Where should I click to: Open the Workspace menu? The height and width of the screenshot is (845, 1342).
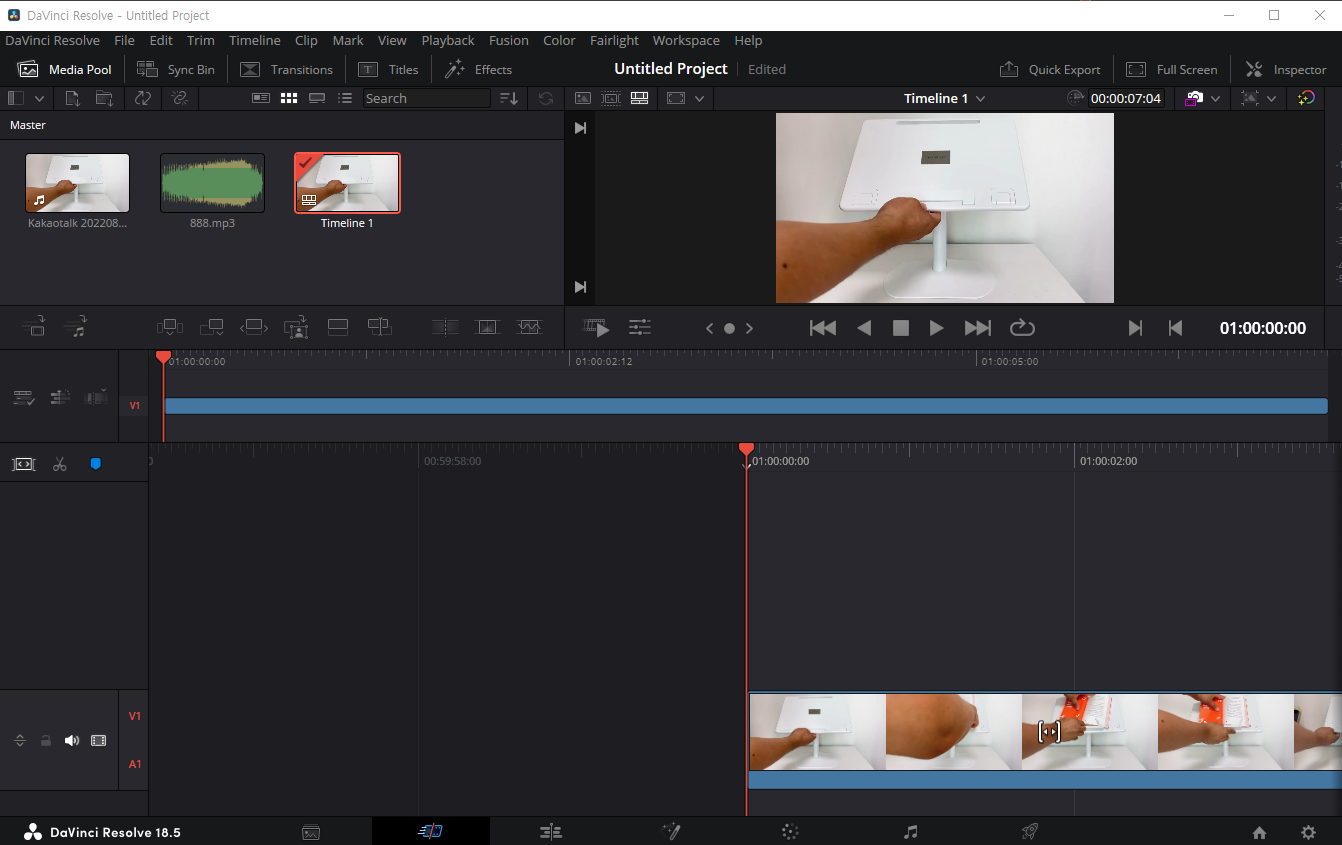coord(686,40)
